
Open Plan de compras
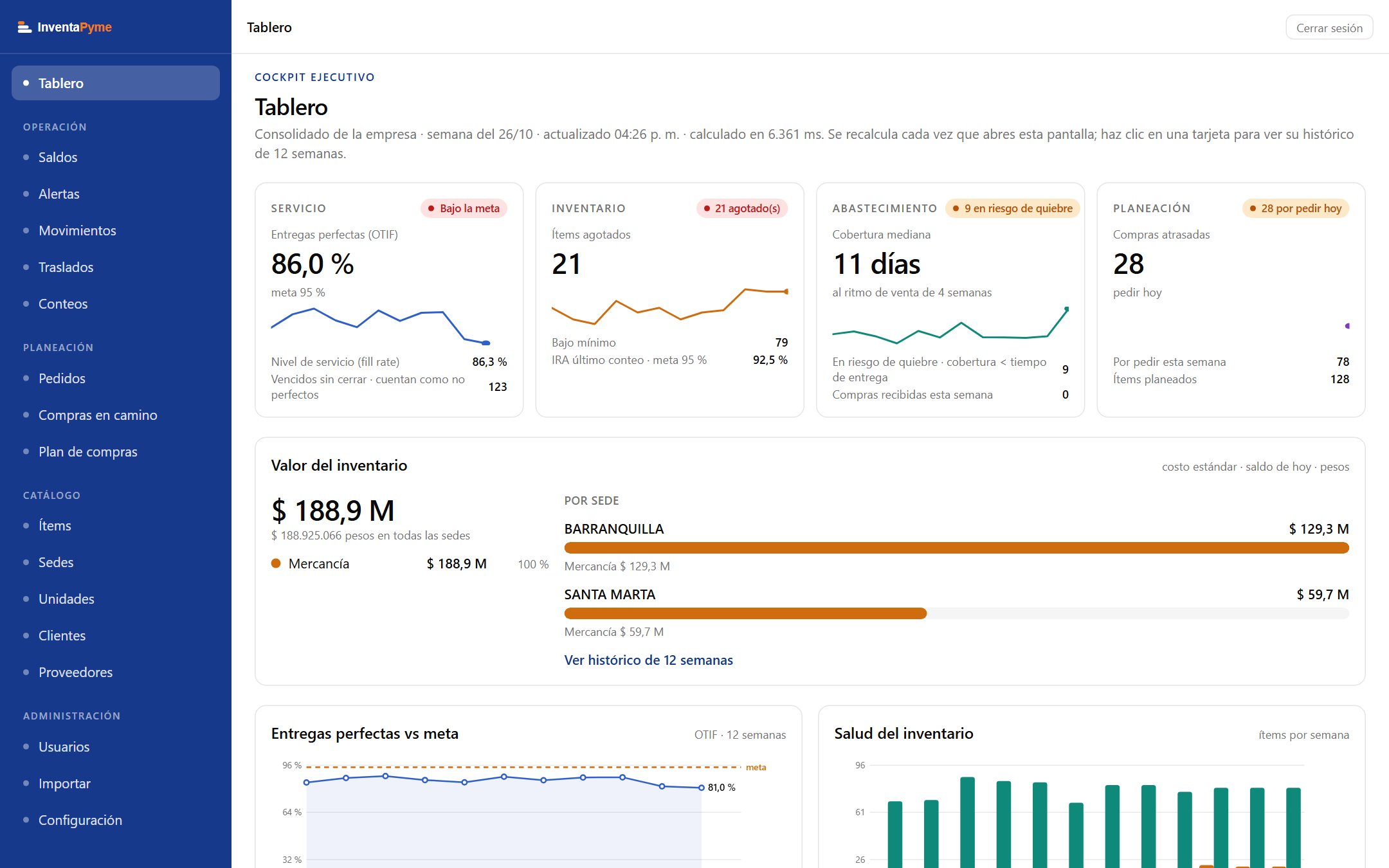pyautogui.click(x=116, y=451)
